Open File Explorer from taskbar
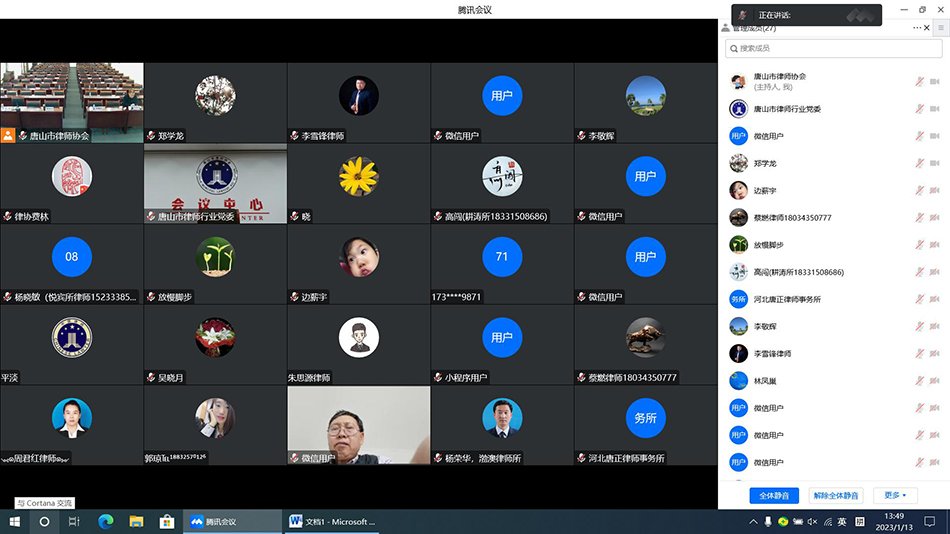950x534 pixels. click(x=136, y=521)
